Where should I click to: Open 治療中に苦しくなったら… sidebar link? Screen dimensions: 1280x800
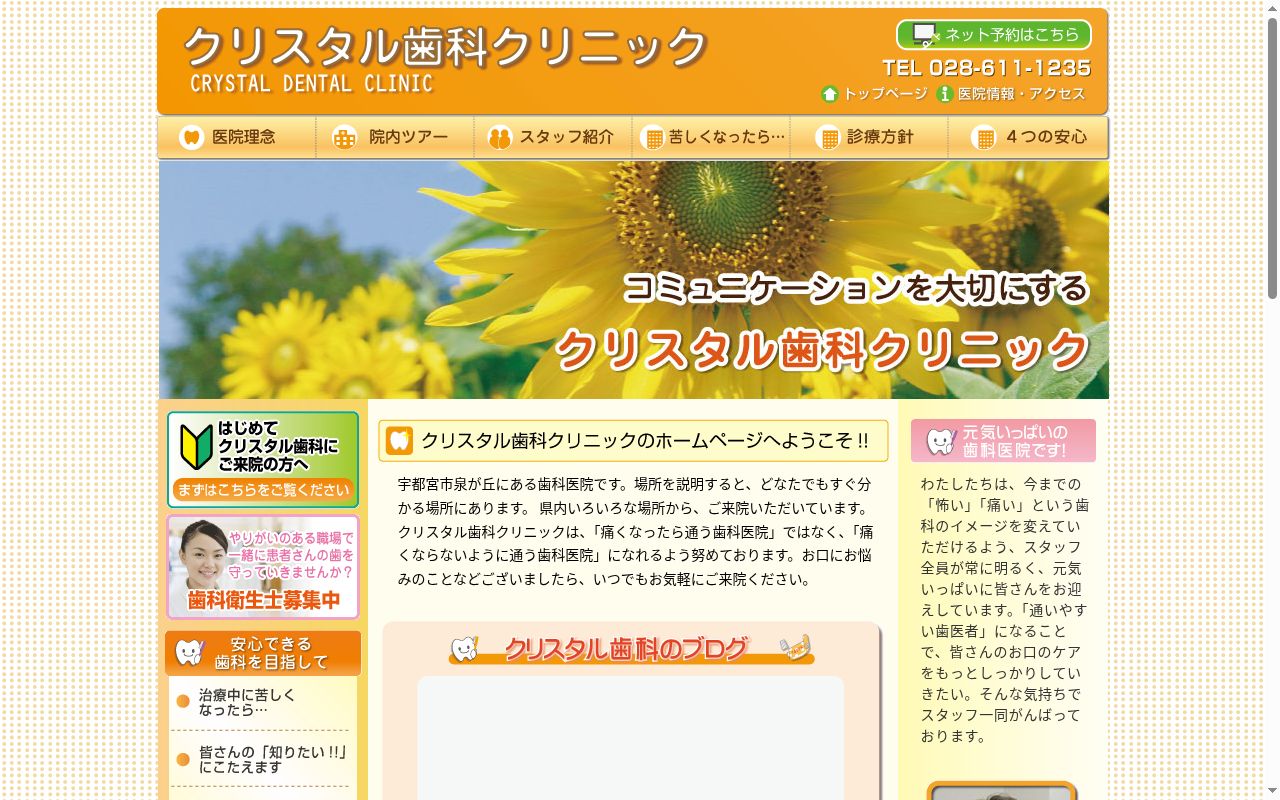point(247,702)
